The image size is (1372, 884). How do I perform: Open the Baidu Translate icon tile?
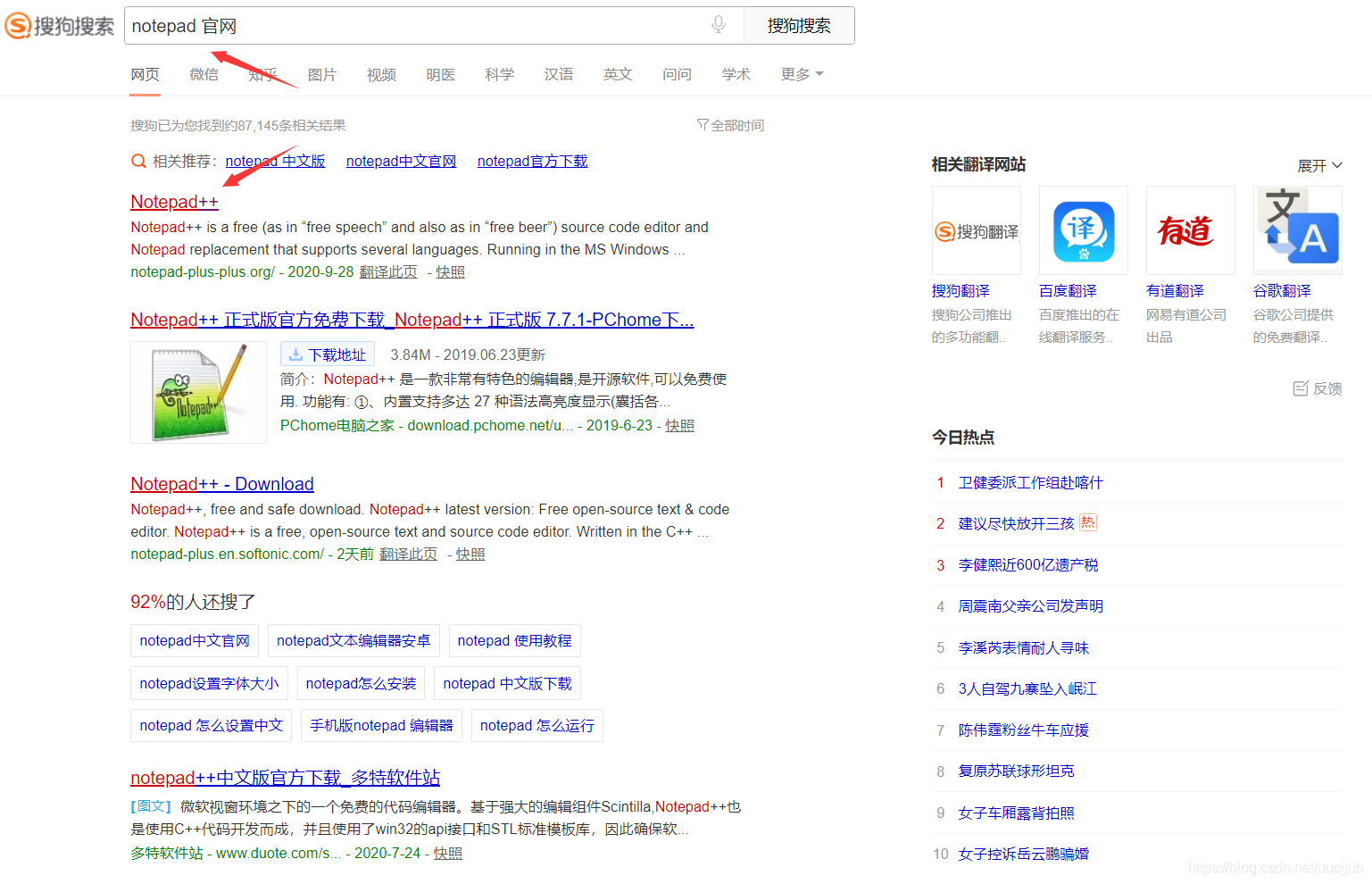(x=1084, y=230)
